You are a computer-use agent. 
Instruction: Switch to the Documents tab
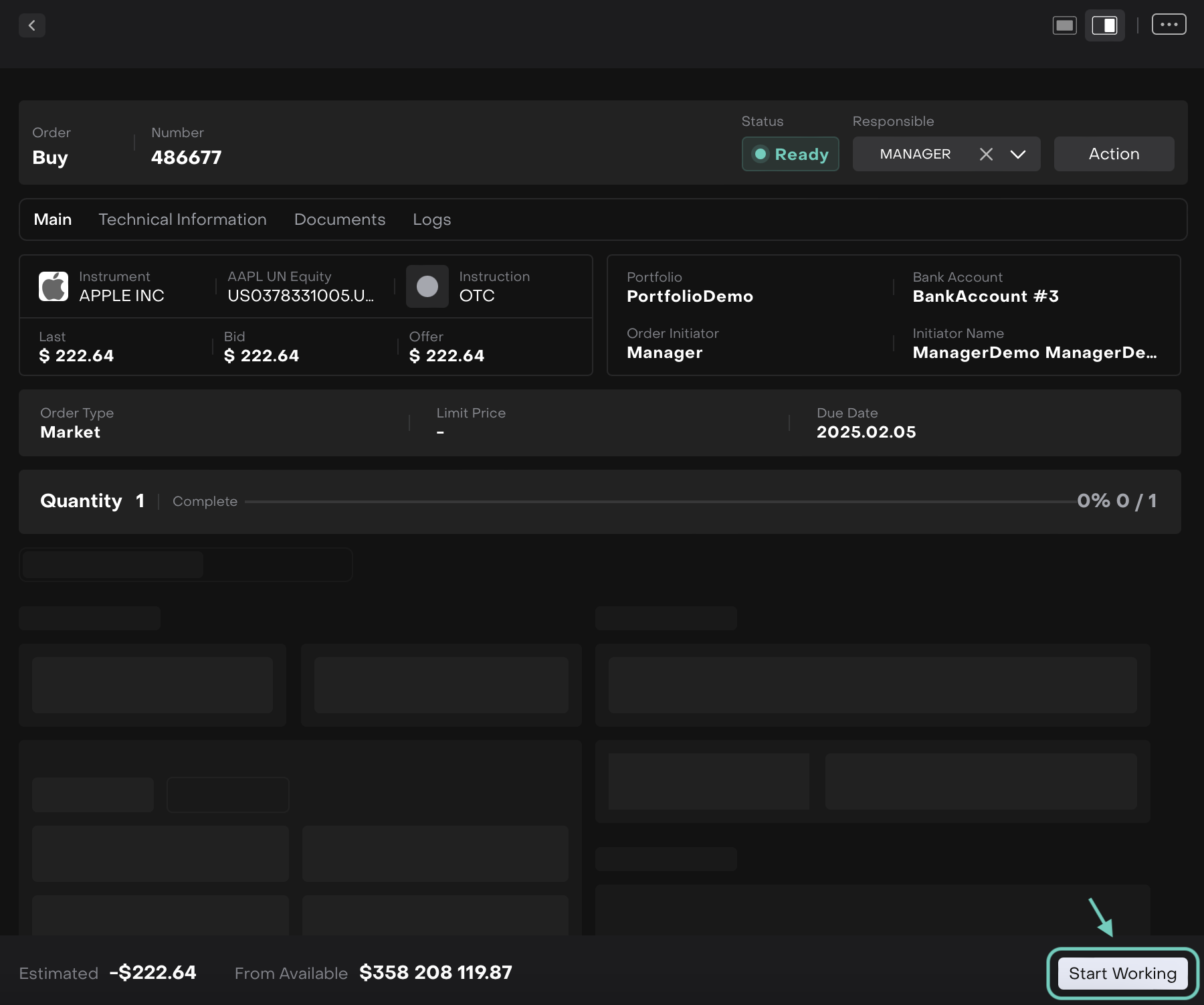pyautogui.click(x=340, y=219)
